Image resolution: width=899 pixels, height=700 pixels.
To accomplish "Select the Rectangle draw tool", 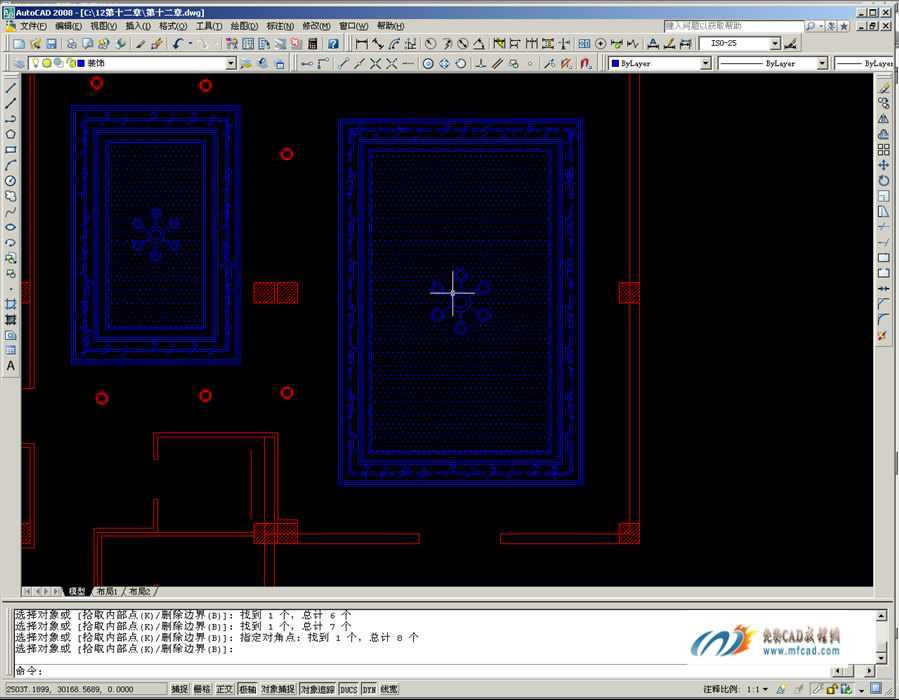I will pyautogui.click(x=10, y=150).
